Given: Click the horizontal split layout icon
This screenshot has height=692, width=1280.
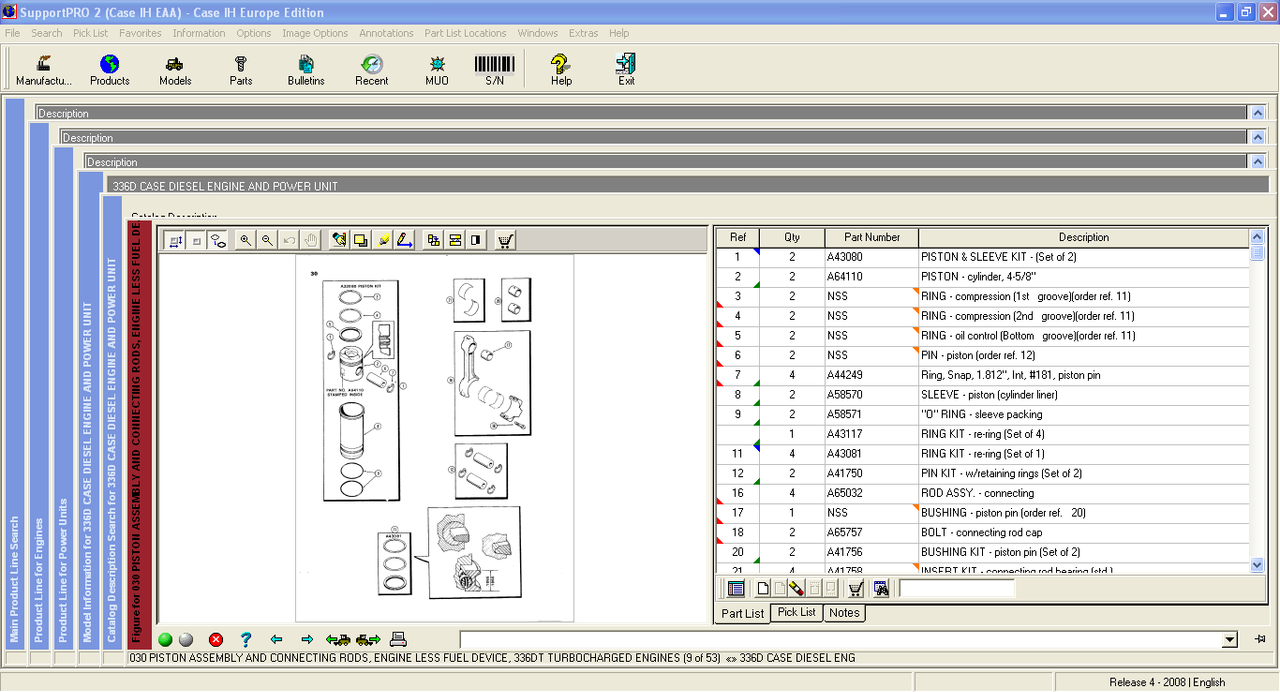Looking at the screenshot, I should tap(455, 240).
